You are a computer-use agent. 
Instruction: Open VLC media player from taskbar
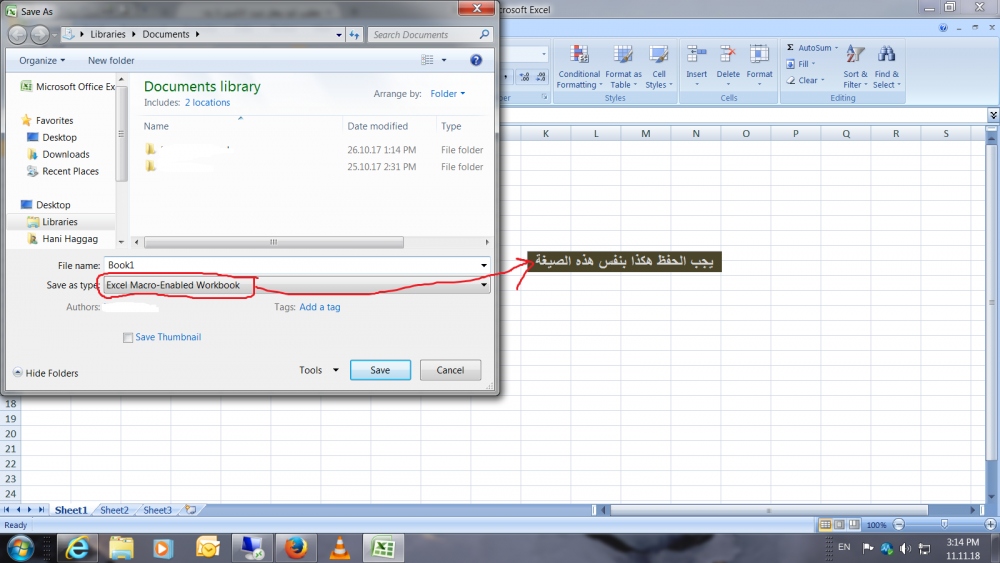[340, 548]
